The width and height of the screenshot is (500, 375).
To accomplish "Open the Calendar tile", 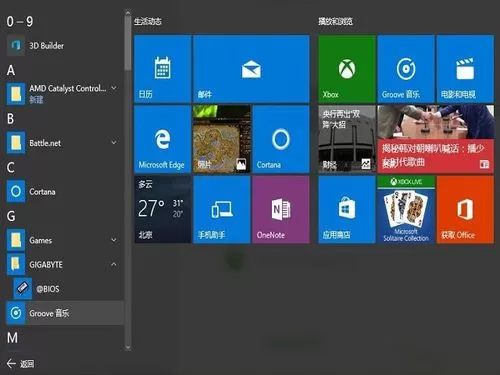I will pos(162,69).
